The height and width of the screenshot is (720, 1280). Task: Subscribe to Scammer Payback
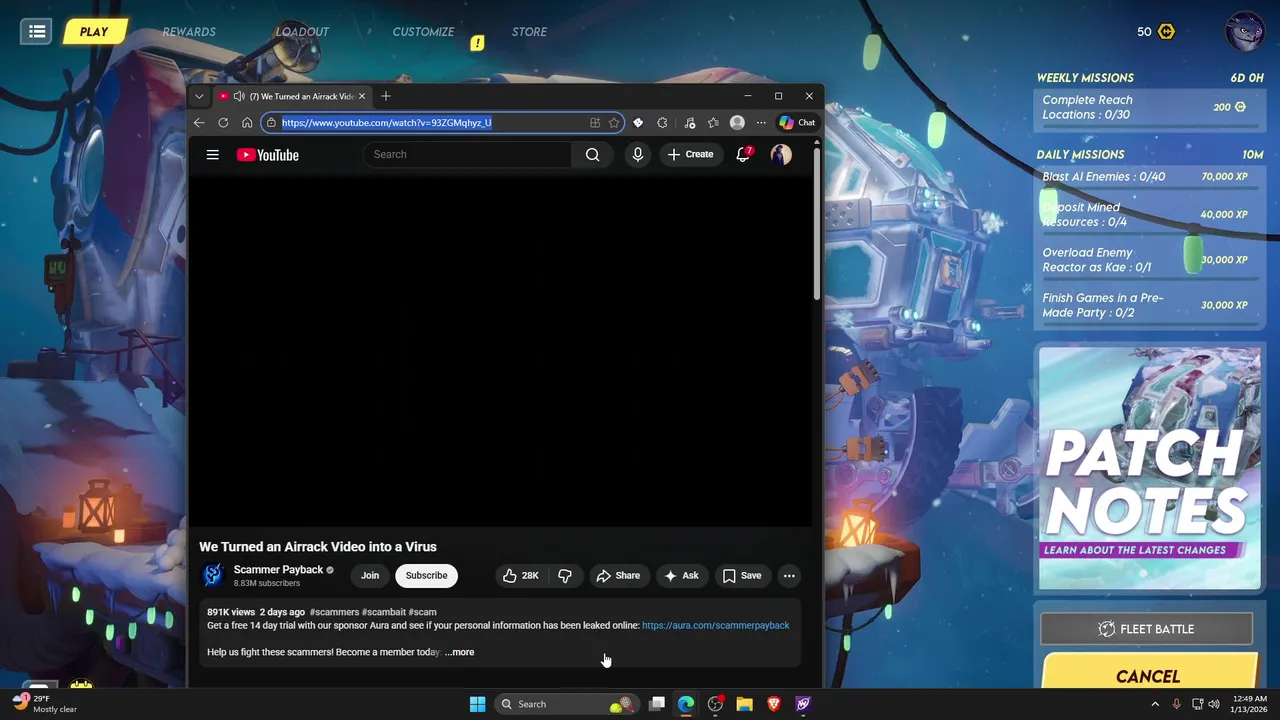click(x=426, y=575)
